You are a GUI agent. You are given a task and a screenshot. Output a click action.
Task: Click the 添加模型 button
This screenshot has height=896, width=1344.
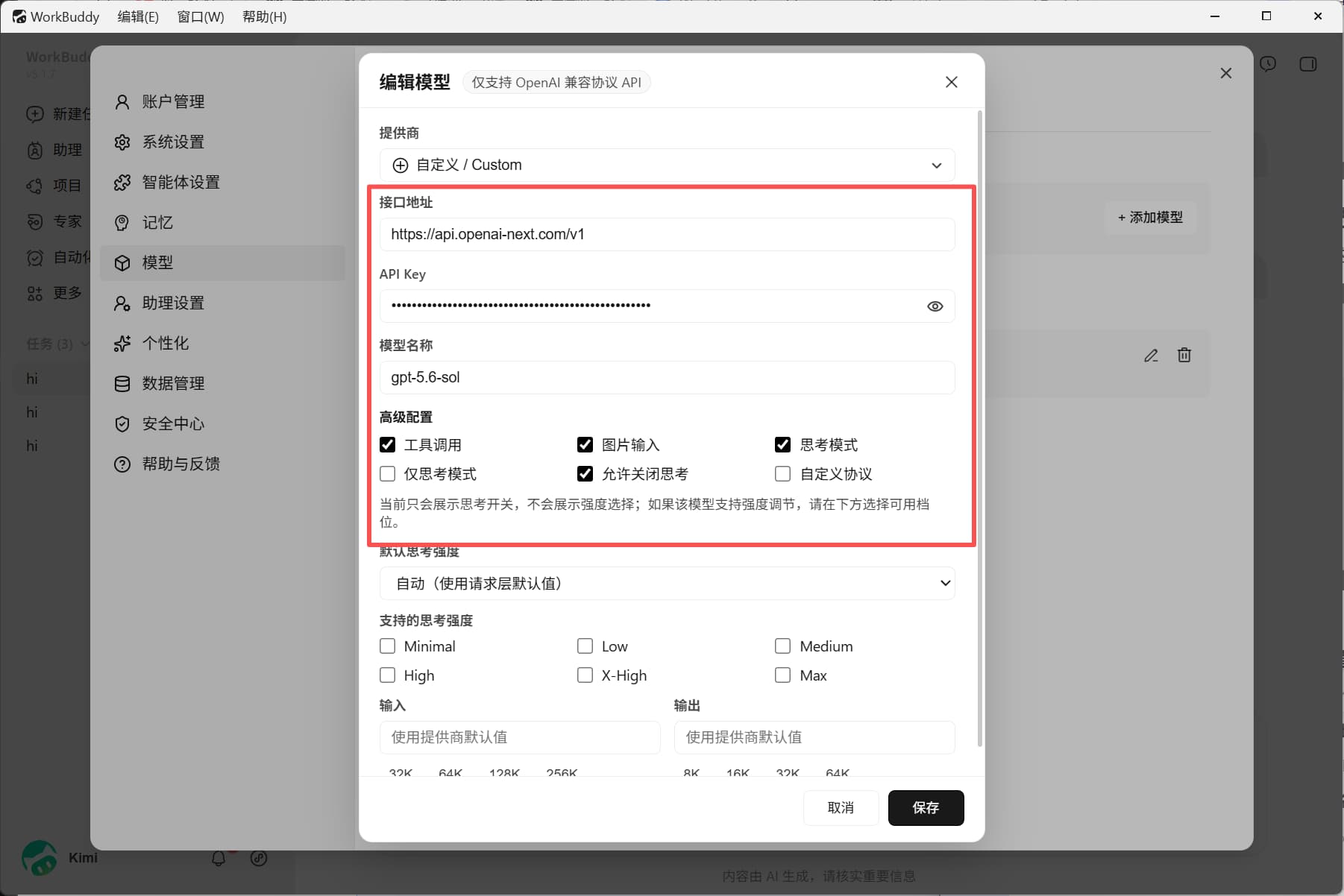pos(1150,218)
